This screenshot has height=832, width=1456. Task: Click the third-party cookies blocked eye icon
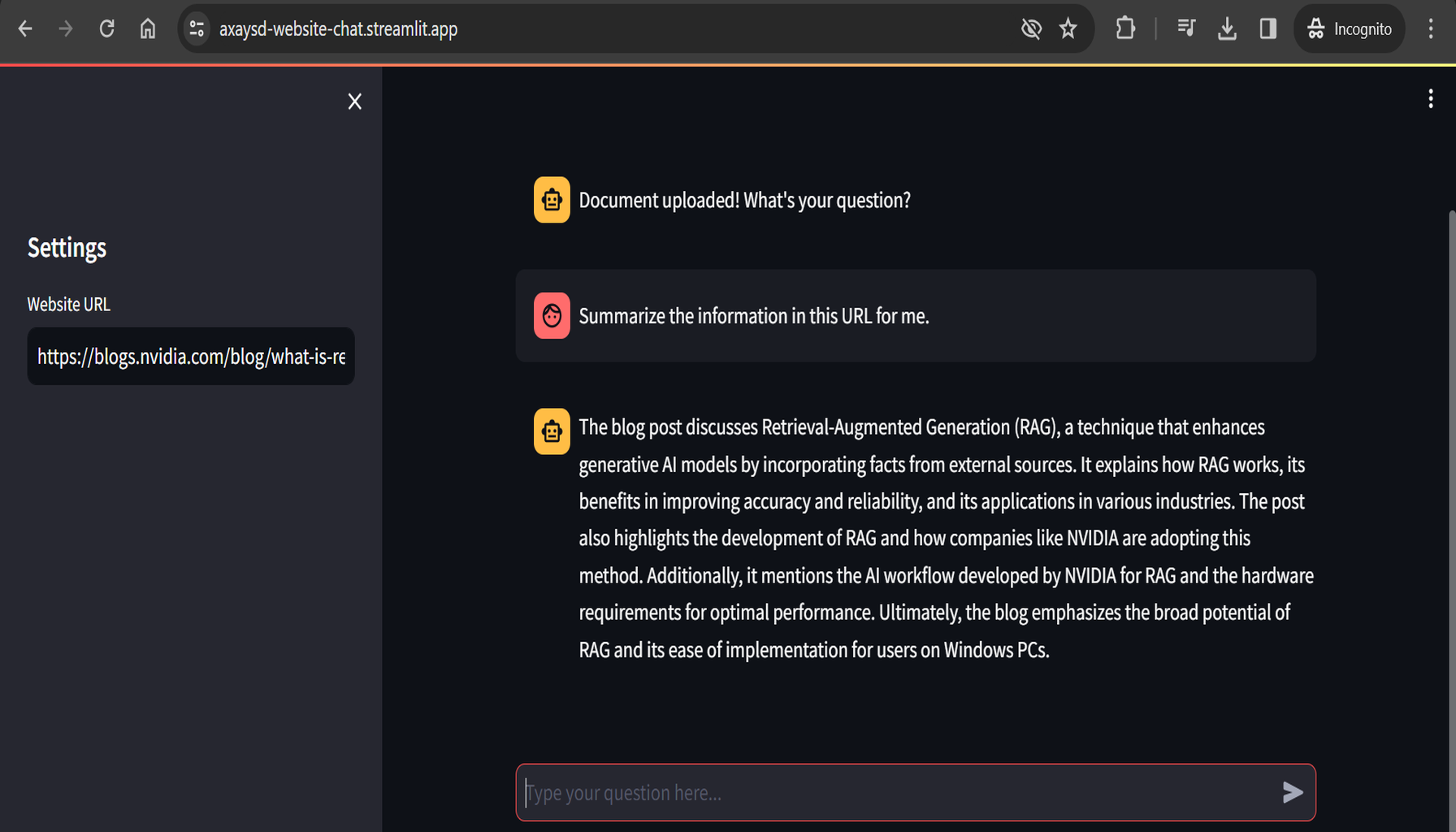tap(1031, 29)
